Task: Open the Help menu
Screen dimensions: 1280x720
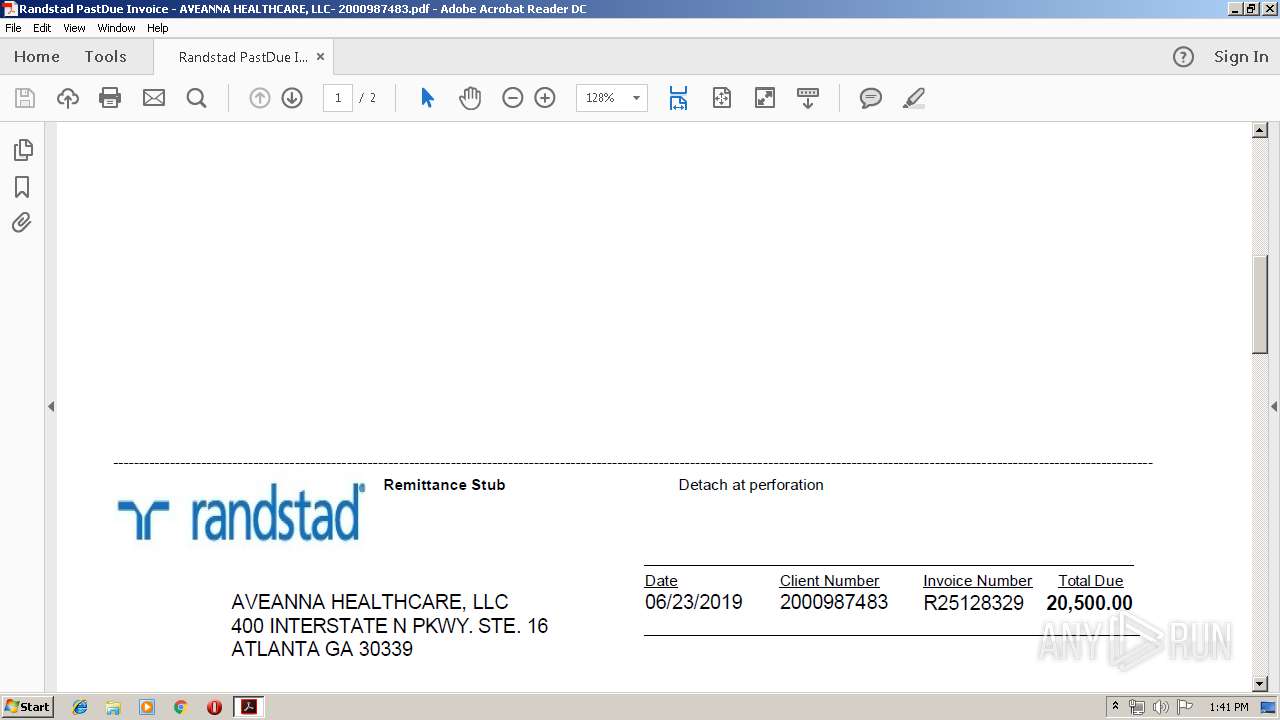Action: pyautogui.click(x=158, y=28)
